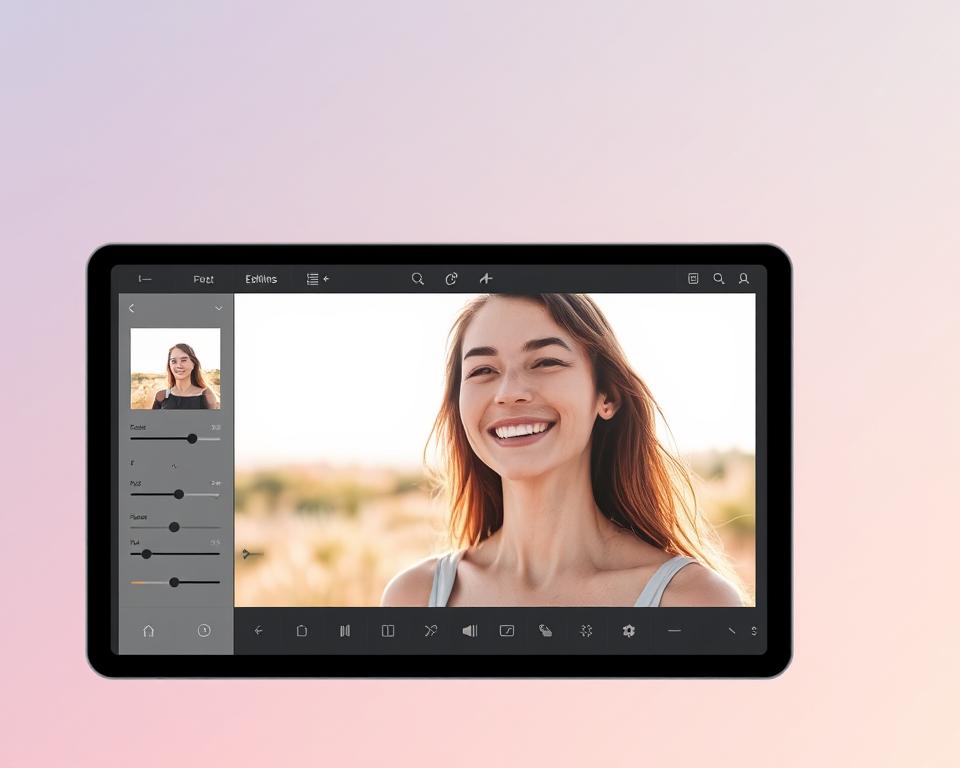Expand the adjustments dropdown in the left panel
Viewport: 960px width, 768px height.
(x=218, y=308)
